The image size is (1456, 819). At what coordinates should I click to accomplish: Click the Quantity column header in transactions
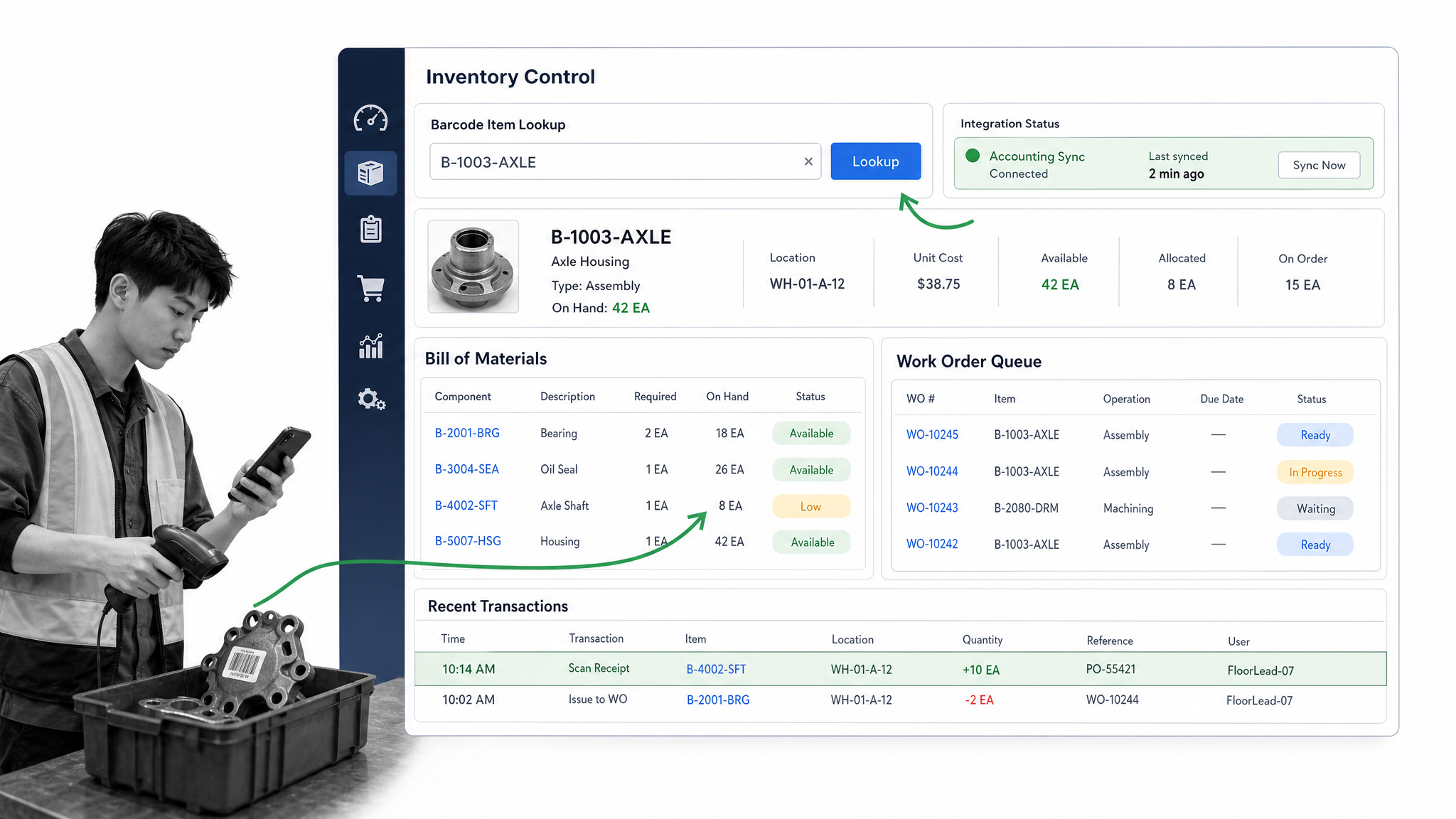pyautogui.click(x=982, y=640)
